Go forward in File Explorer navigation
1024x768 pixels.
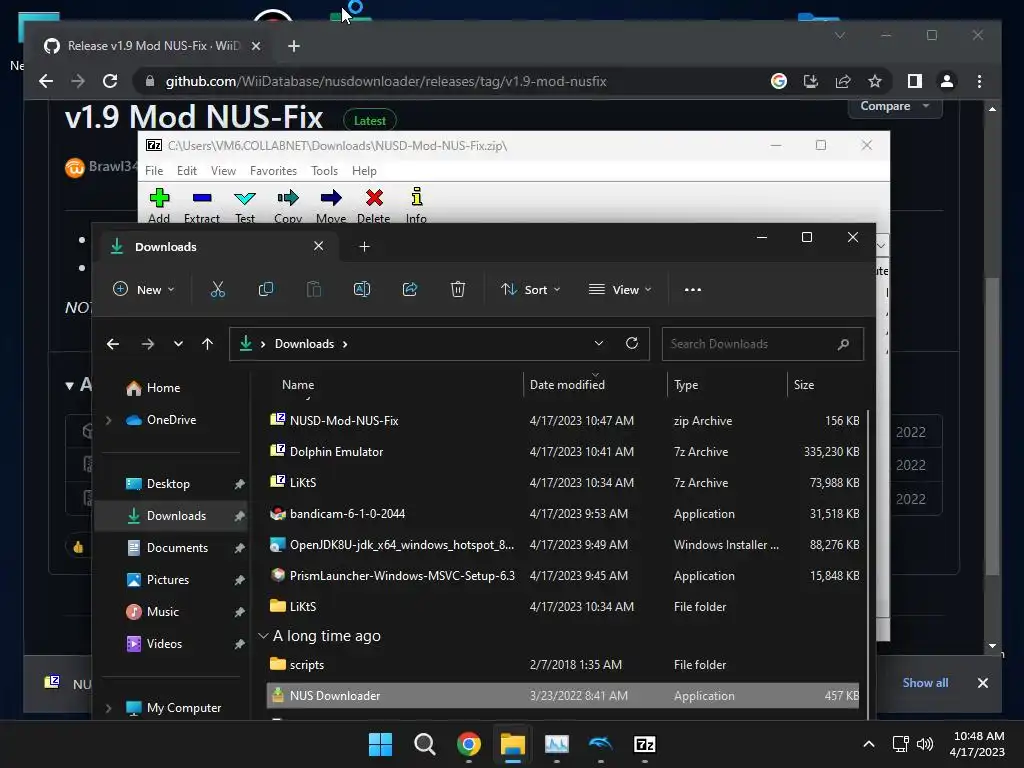click(148, 344)
